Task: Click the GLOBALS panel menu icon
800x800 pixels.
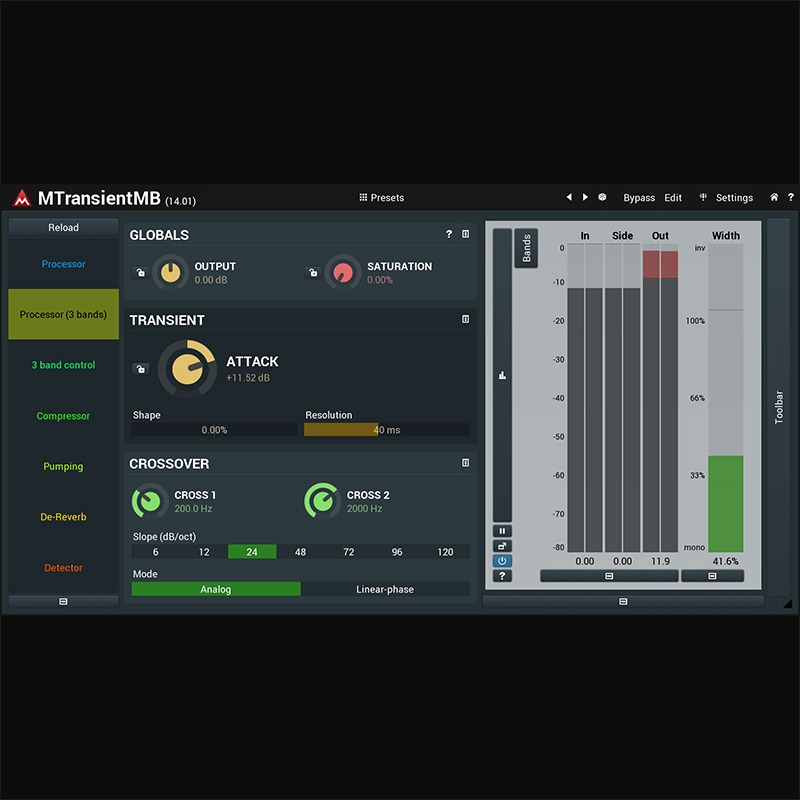Action: click(x=465, y=234)
